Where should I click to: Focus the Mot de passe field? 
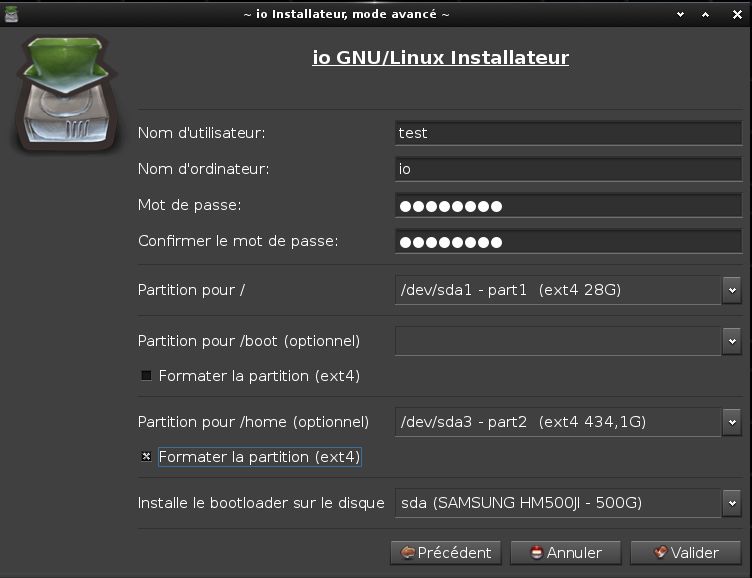pos(569,205)
